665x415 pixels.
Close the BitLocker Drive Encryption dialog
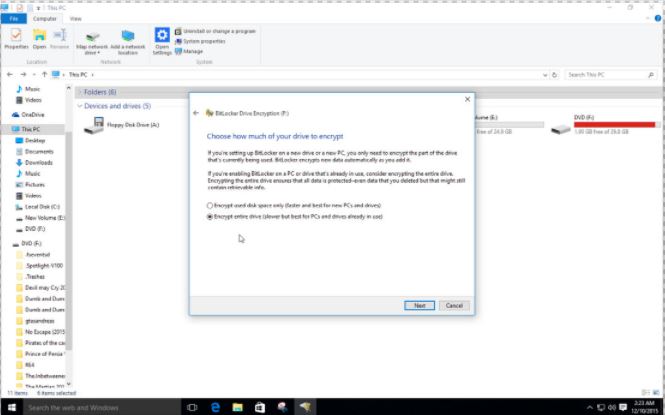point(467,99)
